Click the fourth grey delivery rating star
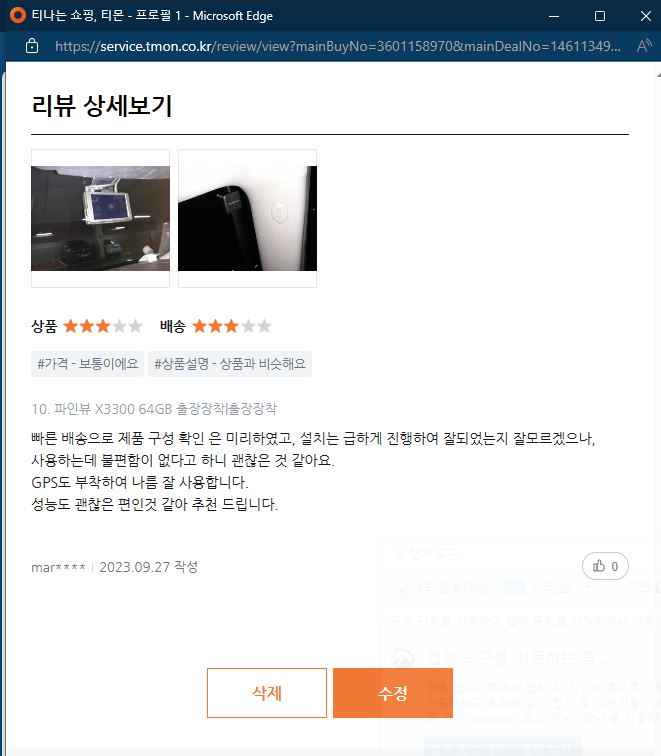Screen dimensions: 661x756 click(x=248, y=326)
